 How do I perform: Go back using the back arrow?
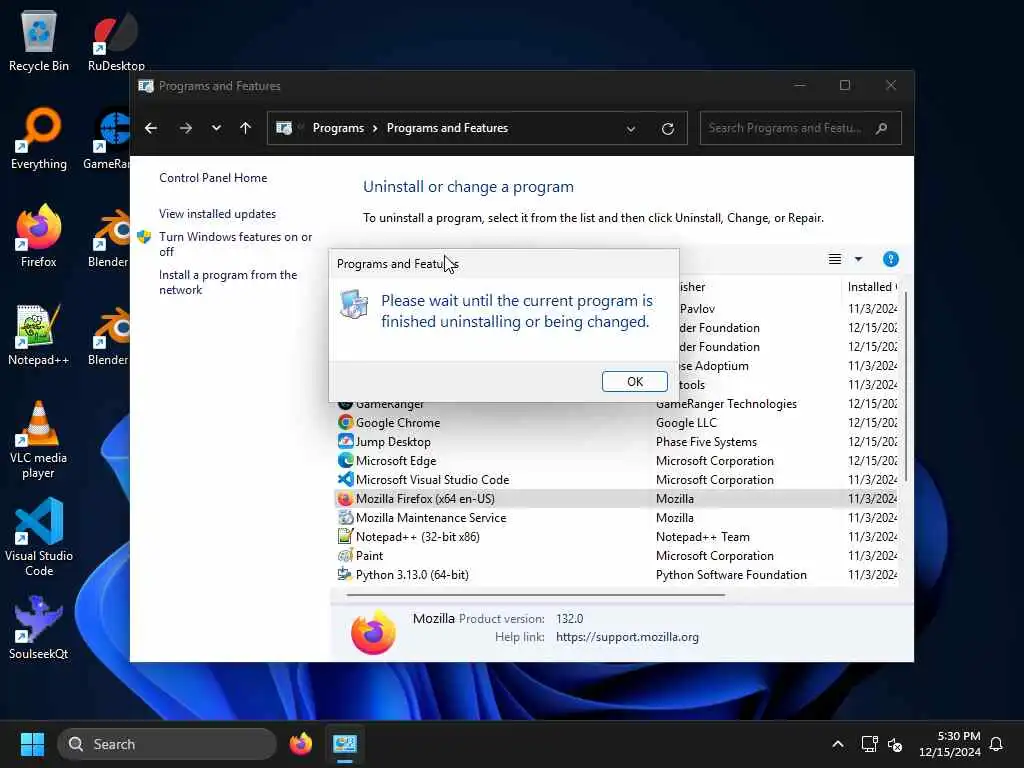click(x=151, y=128)
